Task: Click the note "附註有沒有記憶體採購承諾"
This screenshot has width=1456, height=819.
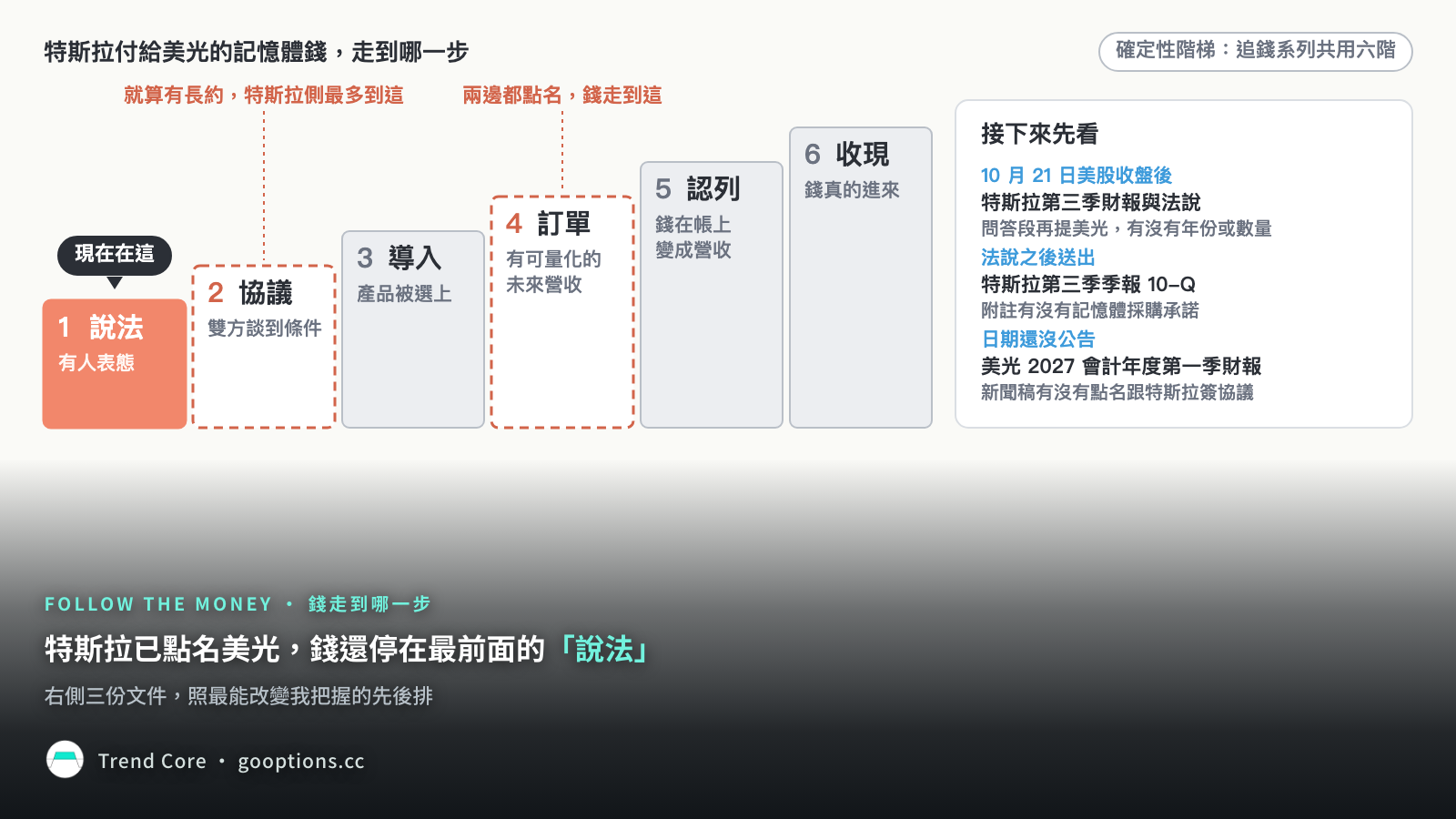Action: 1090,310
